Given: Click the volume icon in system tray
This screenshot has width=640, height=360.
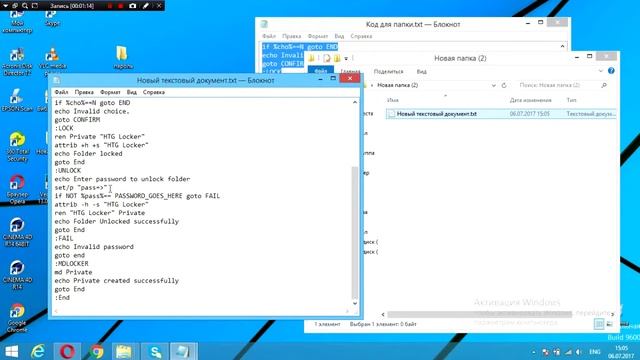Looking at the screenshot, I should (579, 352).
